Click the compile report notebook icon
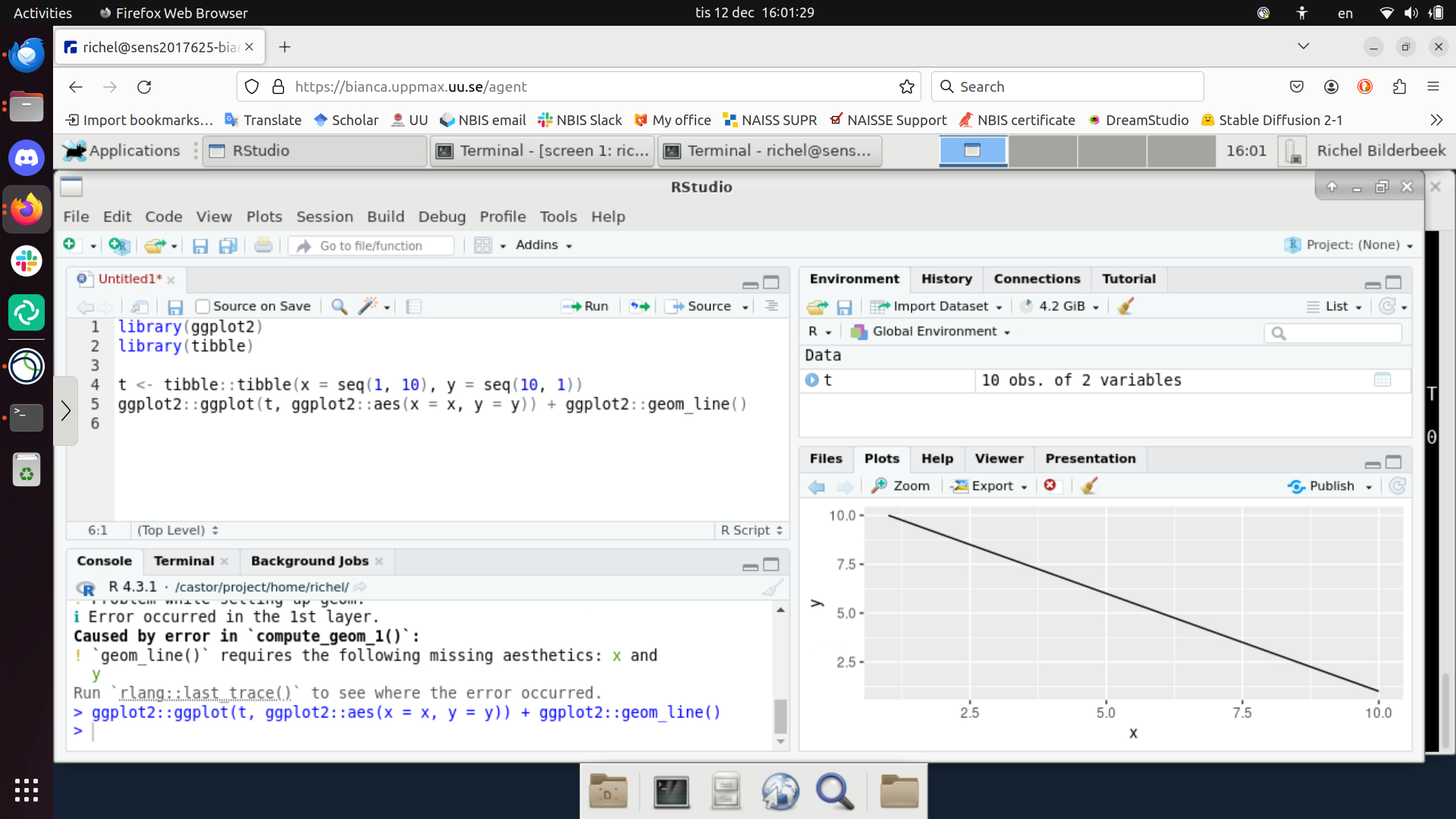 [413, 306]
